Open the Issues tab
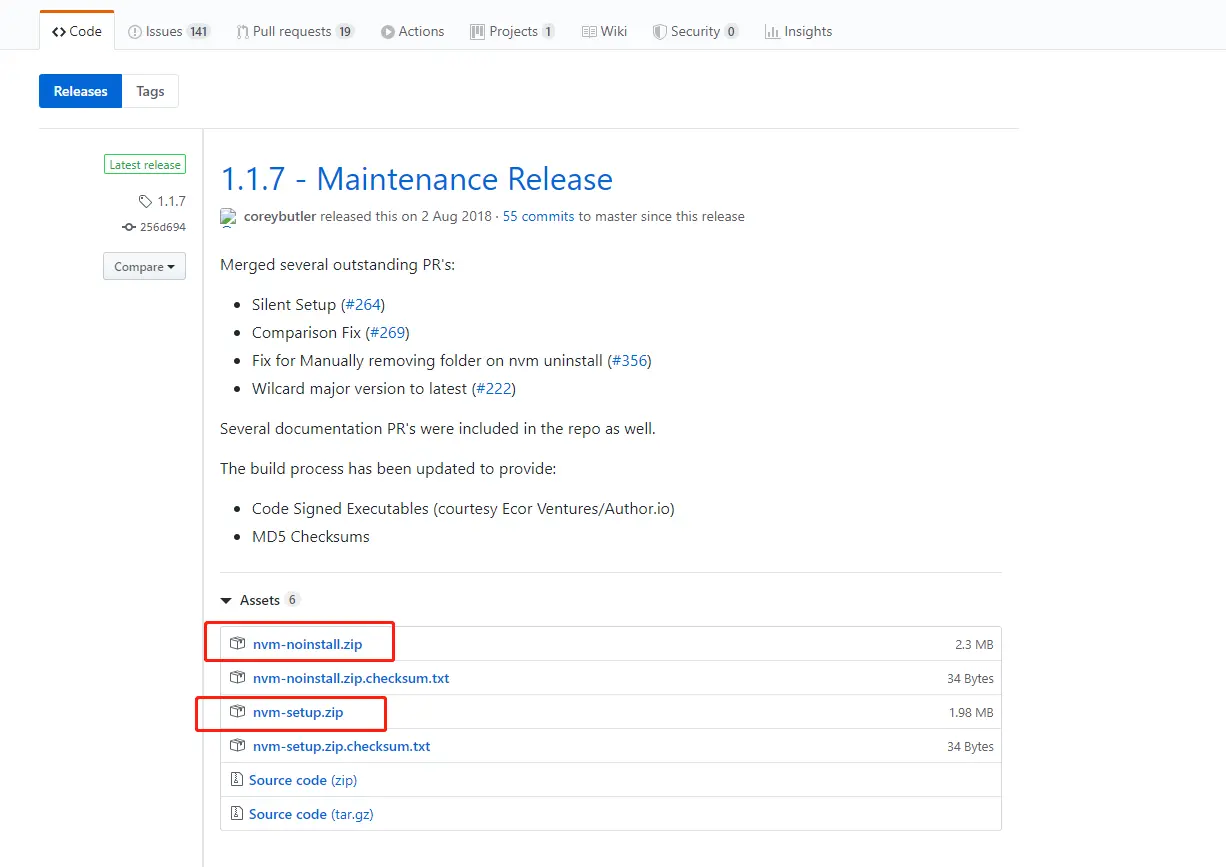 169,31
